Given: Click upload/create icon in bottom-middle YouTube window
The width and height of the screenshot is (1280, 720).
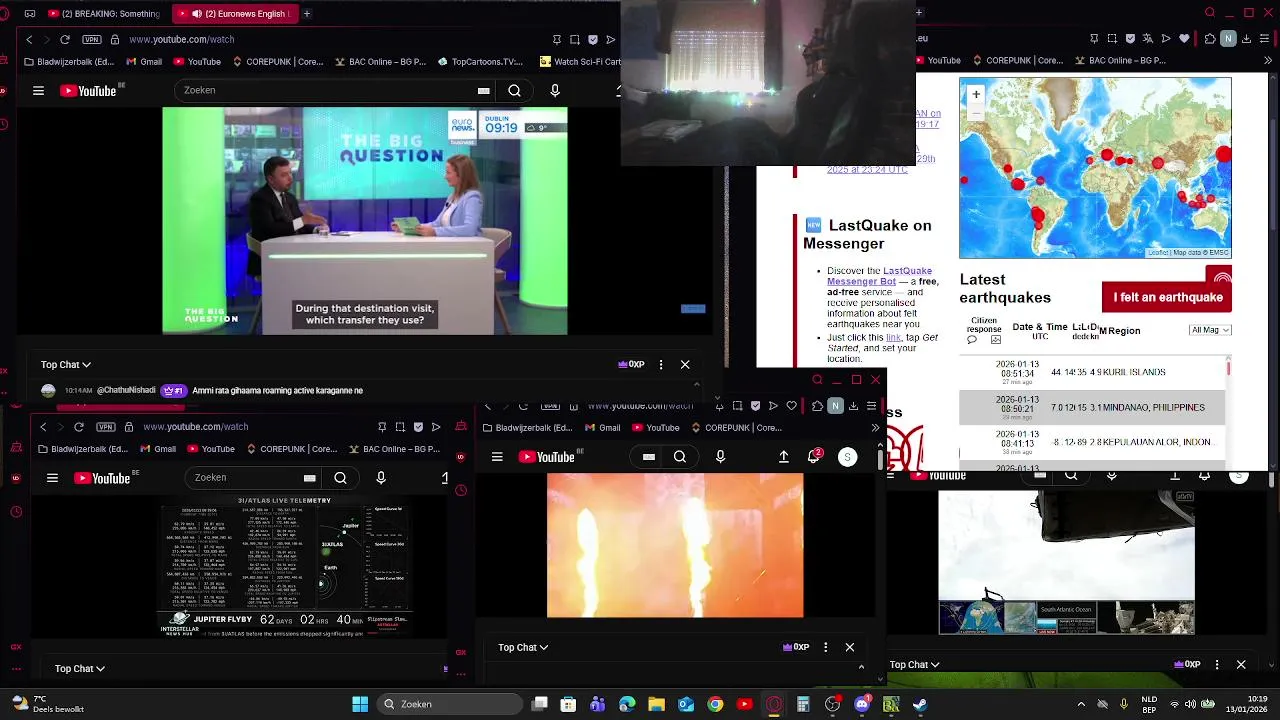Looking at the screenshot, I should point(784,457).
